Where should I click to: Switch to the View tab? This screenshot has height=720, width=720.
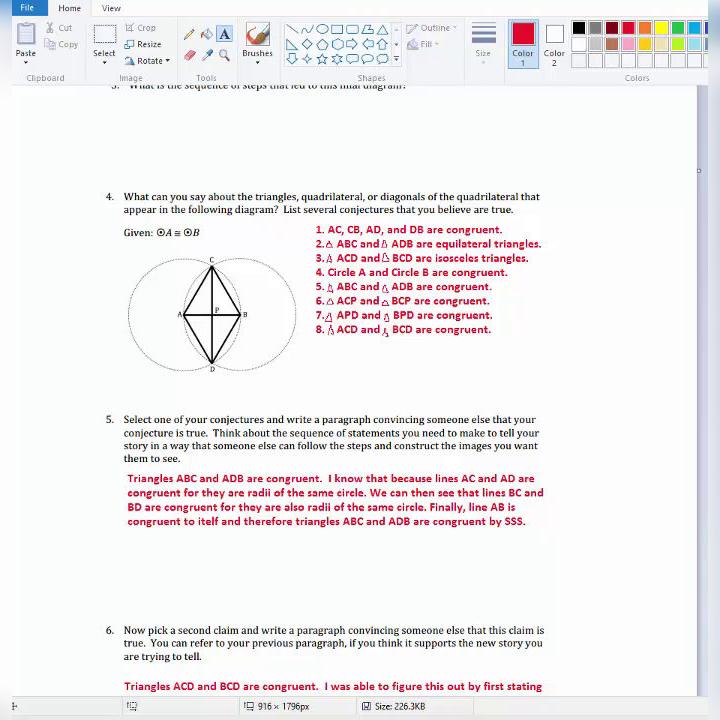[x=111, y=8]
